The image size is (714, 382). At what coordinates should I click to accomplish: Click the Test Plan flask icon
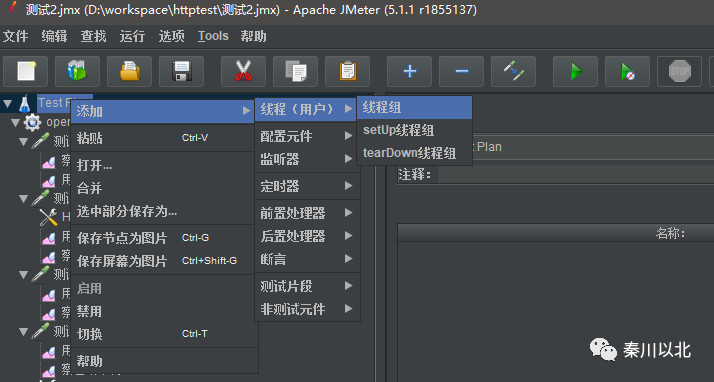25,103
